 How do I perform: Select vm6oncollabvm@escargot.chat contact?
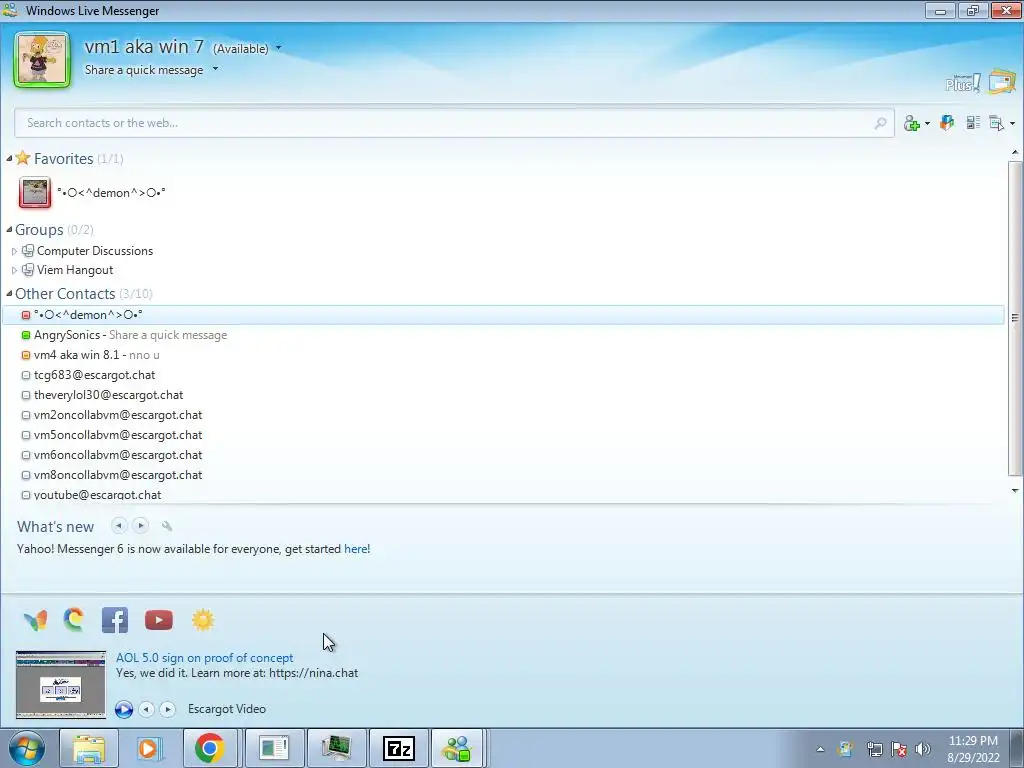(x=118, y=455)
